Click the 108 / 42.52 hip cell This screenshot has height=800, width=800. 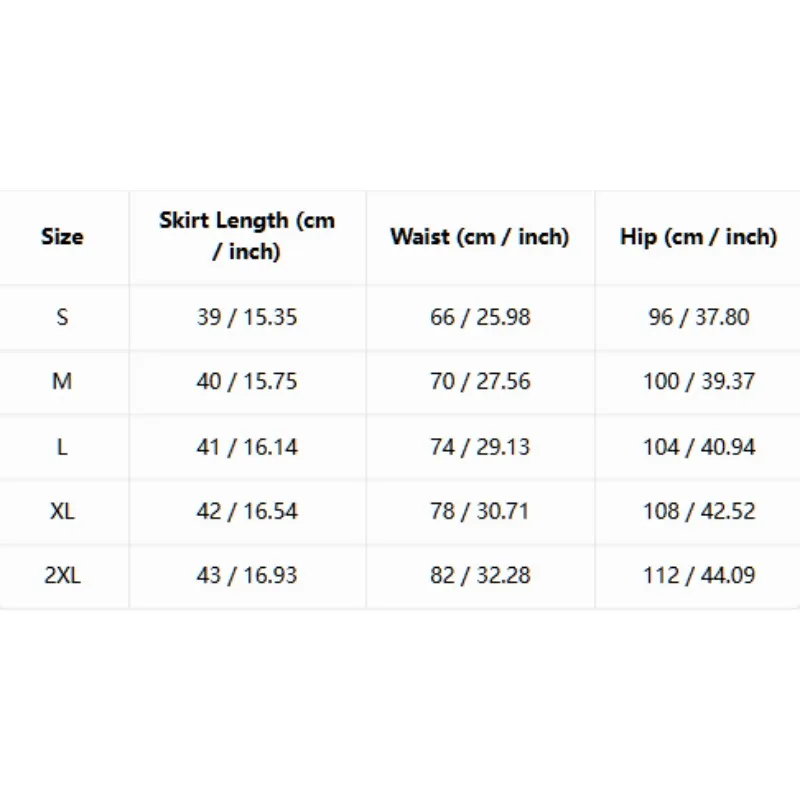click(699, 511)
